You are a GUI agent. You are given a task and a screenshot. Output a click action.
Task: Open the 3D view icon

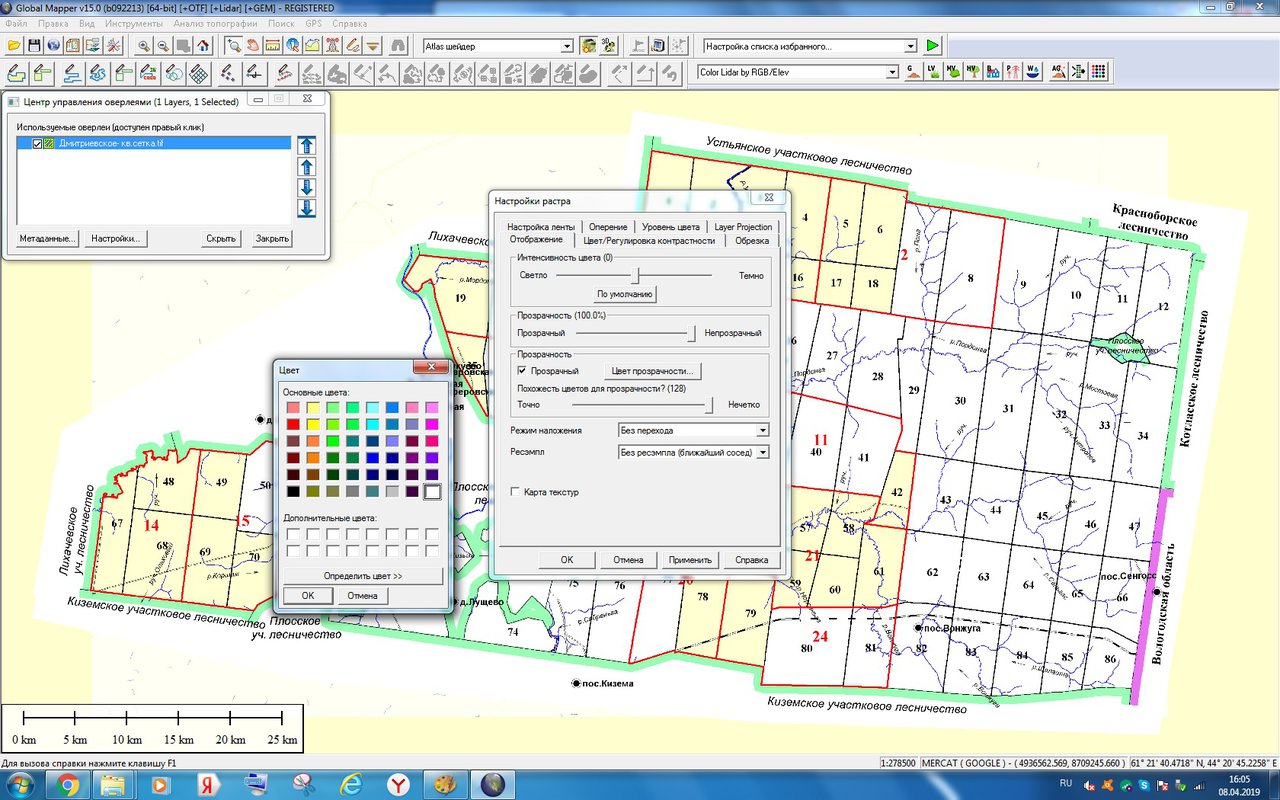click(608, 45)
